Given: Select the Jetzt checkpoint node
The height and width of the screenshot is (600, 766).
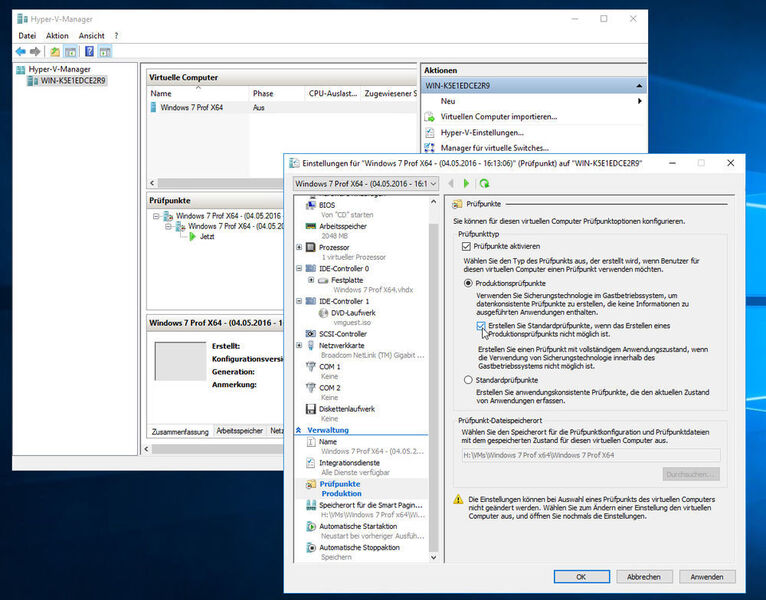Looking at the screenshot, I should pyautogui.click(x=207, y=236).
